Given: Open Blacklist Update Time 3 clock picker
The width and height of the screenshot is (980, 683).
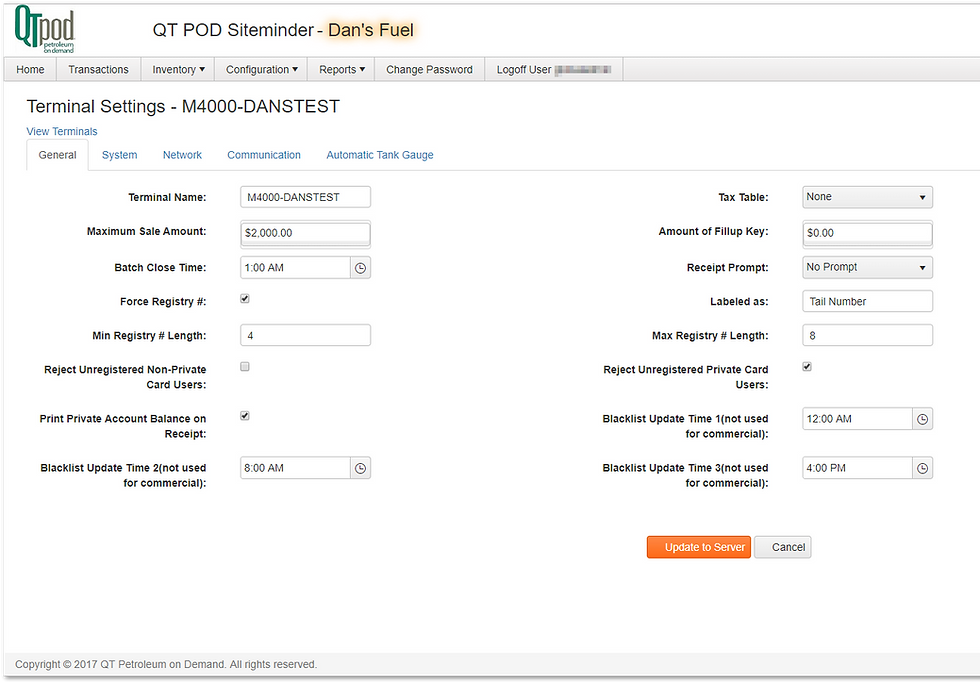Looking at the screenshot, I should (922, 468).
